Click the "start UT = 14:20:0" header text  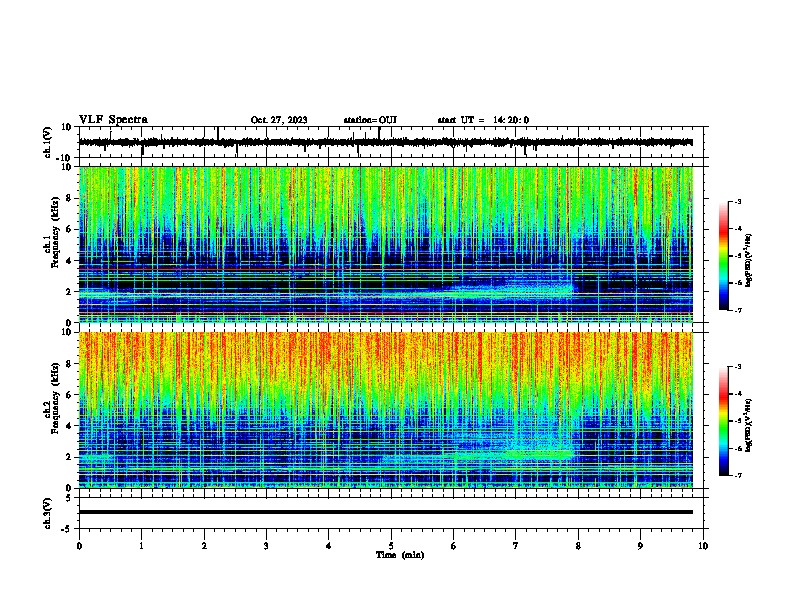(483, 120)
